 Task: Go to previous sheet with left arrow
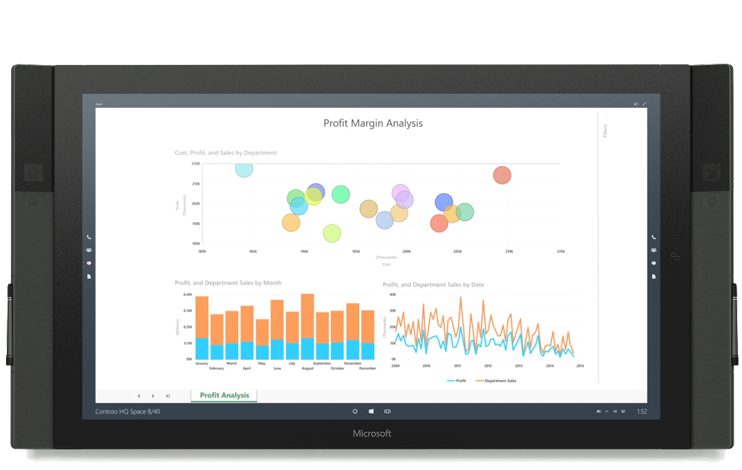(x=139, y=396)
